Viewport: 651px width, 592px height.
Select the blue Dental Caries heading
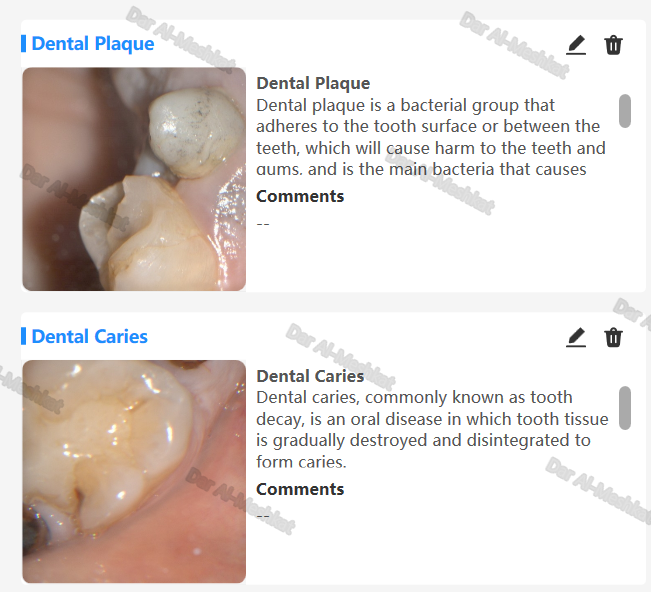[x=90, y=336]
